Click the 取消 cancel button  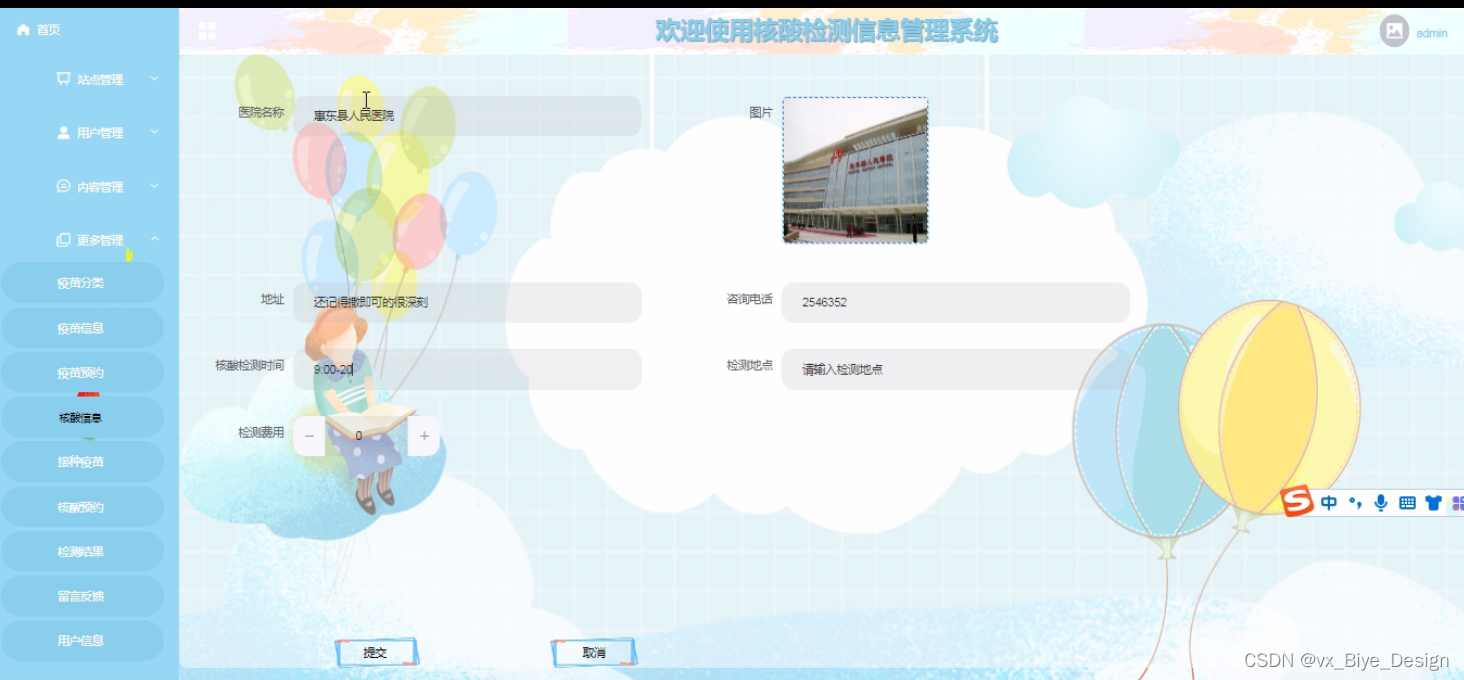click(x=594, y=653)
